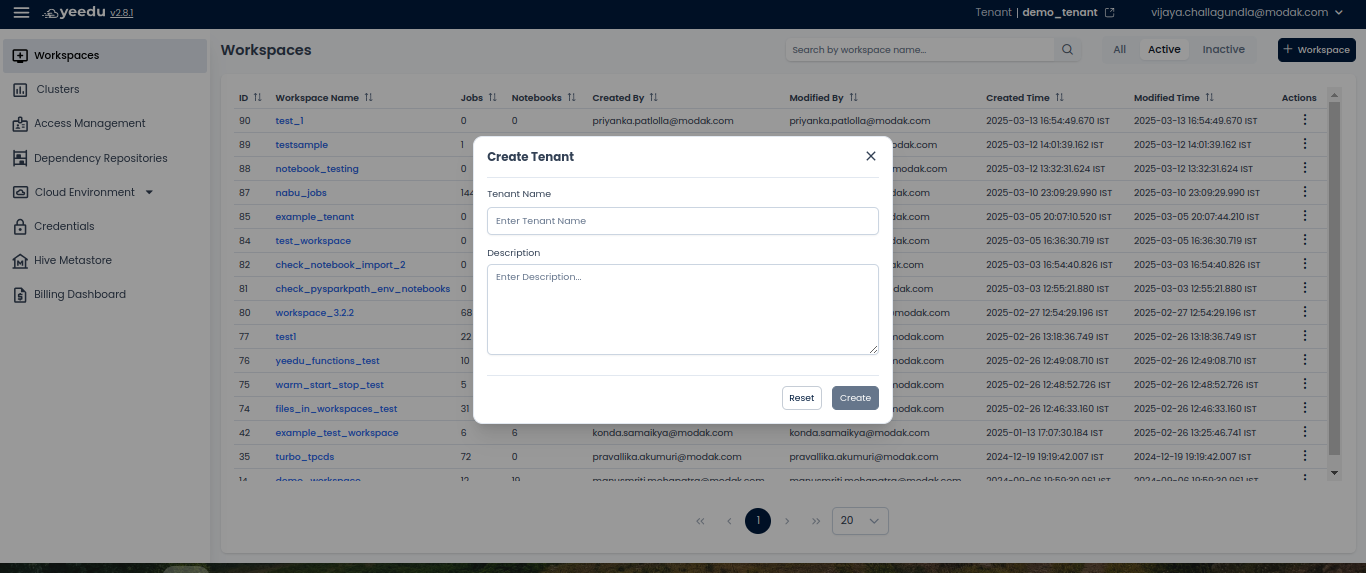1366x573 pixels.
Task: Open the files_in_workspaces_test link
Action: pos(336,409)
